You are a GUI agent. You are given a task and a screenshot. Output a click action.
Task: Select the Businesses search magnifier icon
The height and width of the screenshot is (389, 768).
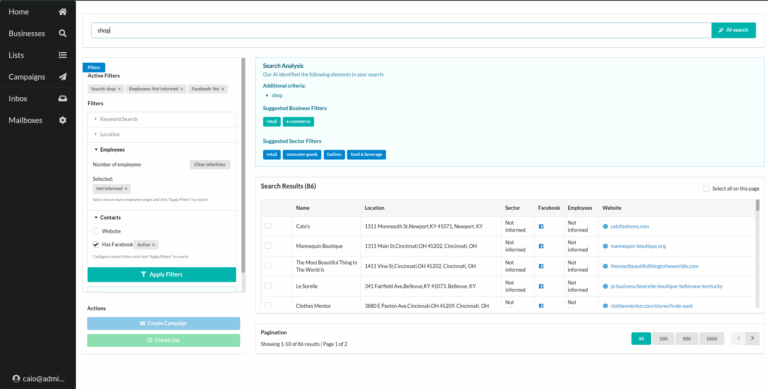pos(63,33)
